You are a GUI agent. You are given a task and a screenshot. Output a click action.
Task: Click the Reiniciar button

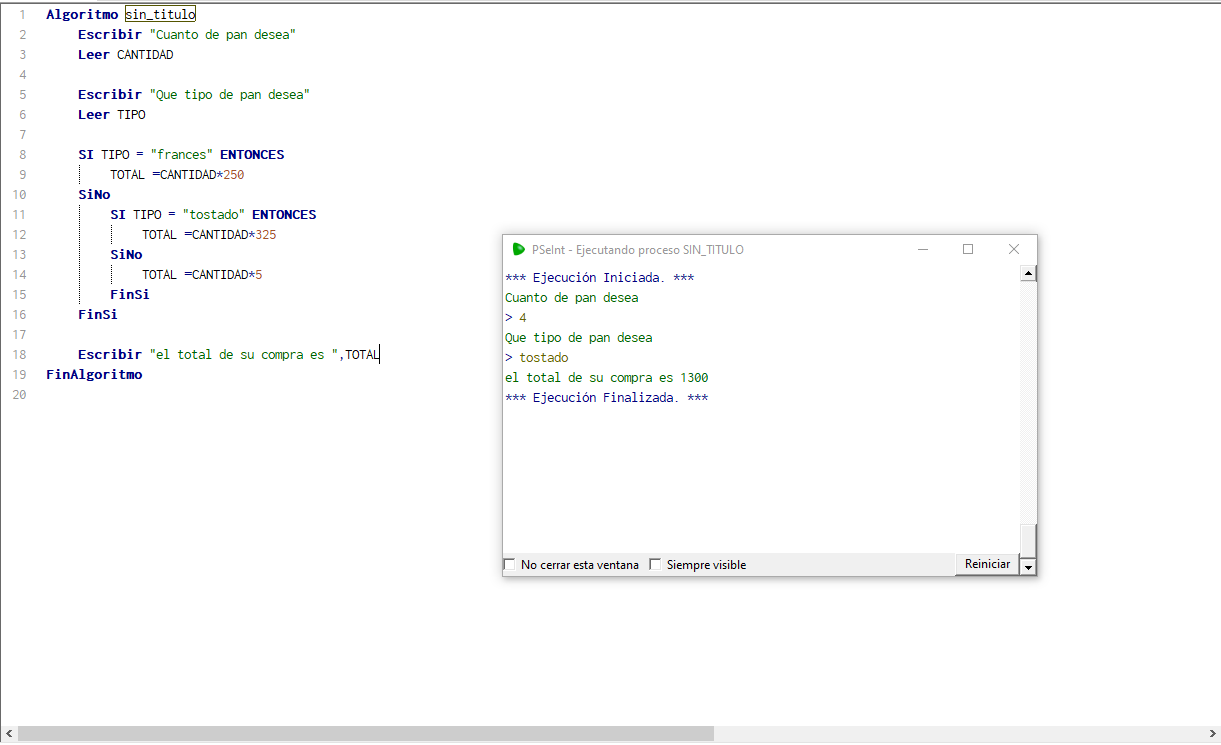click(987, 564)
